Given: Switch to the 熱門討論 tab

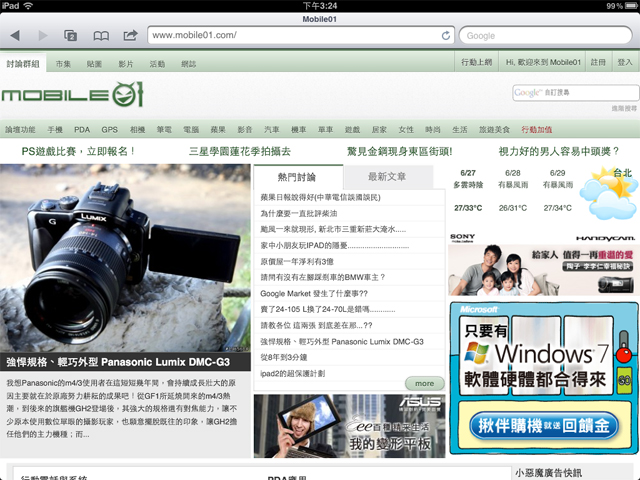Looking at the screenshot, I should 298,177.
